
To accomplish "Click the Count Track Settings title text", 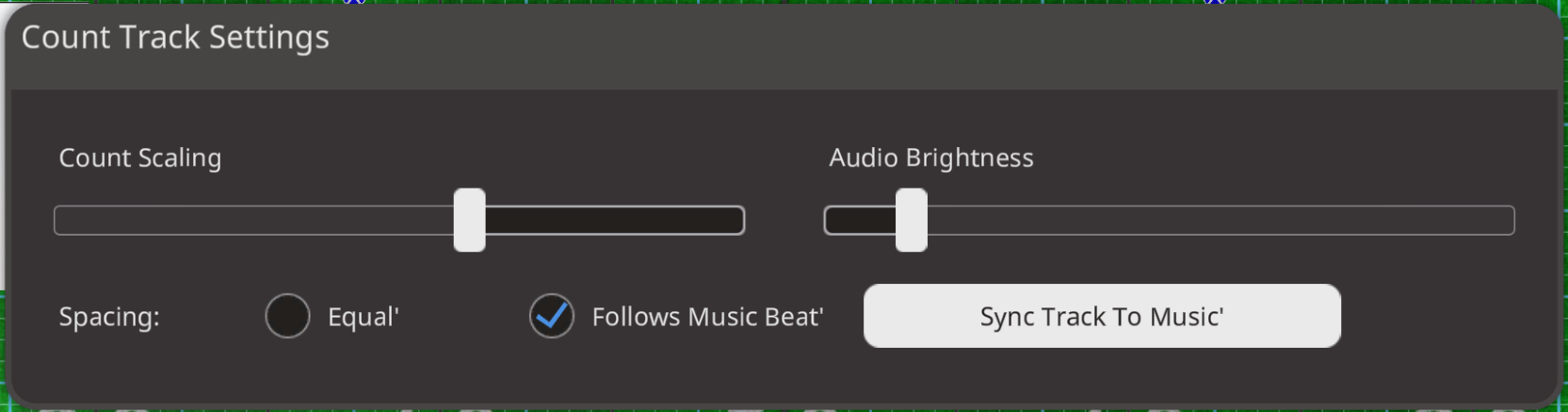I will pos(175,38).
